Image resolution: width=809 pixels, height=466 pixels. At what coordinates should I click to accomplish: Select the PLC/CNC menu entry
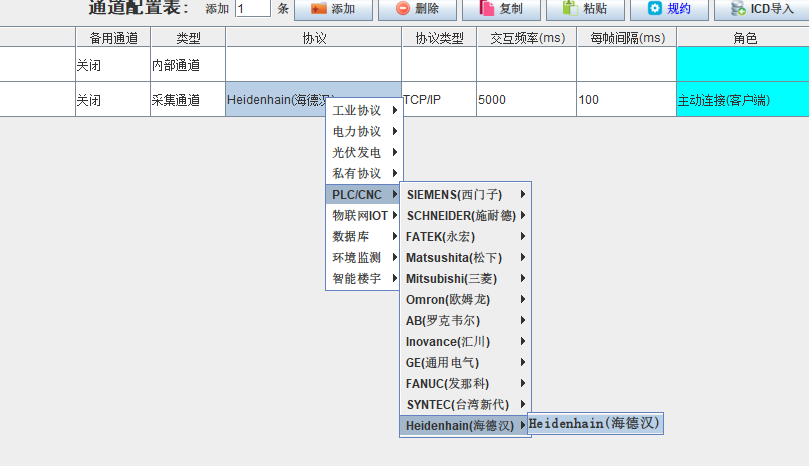tap(364, 195)
